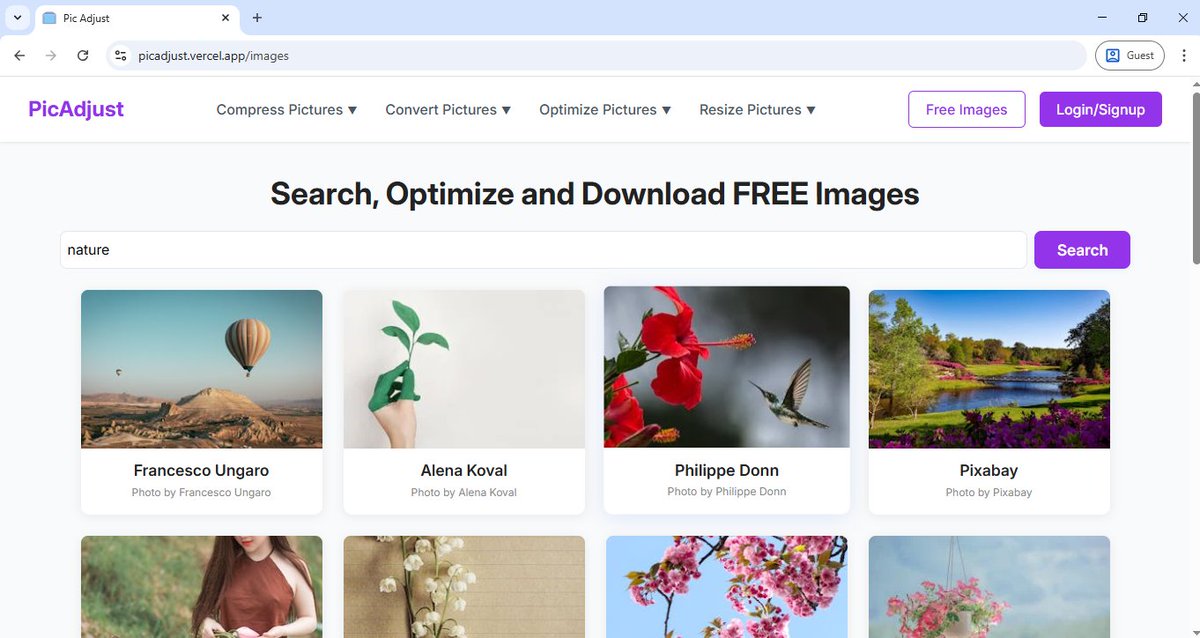
Task: Restore down the browser window
Action: pos(1143,18)
